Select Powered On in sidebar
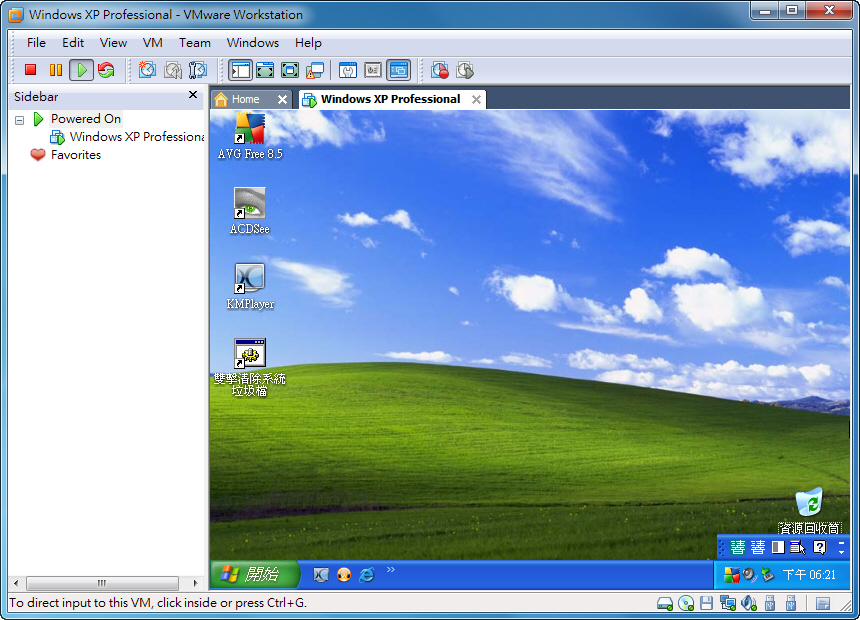The image size is (860, 620). (x=86, y=119)
